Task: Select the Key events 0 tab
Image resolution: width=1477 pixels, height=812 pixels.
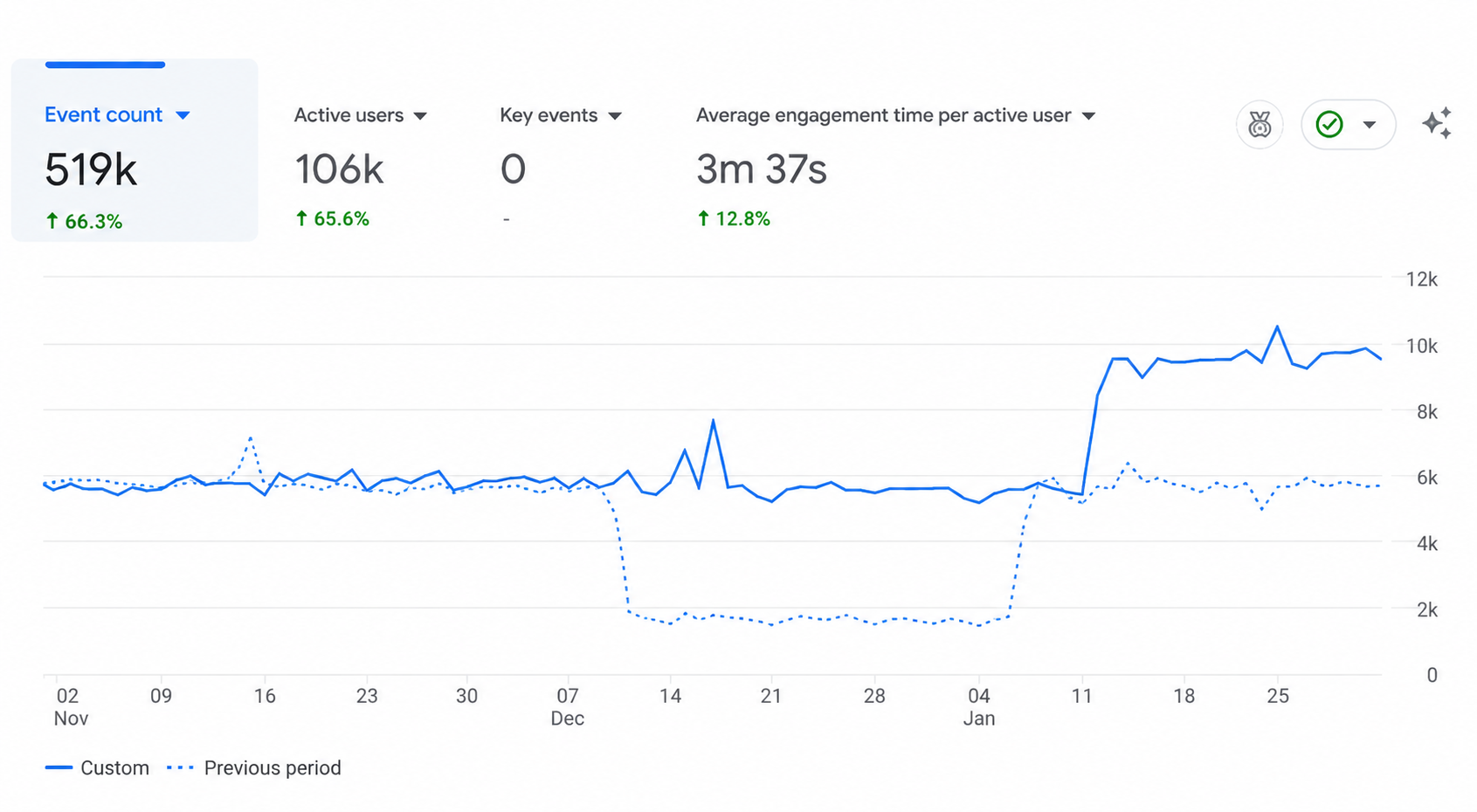Action: [561, 166]
